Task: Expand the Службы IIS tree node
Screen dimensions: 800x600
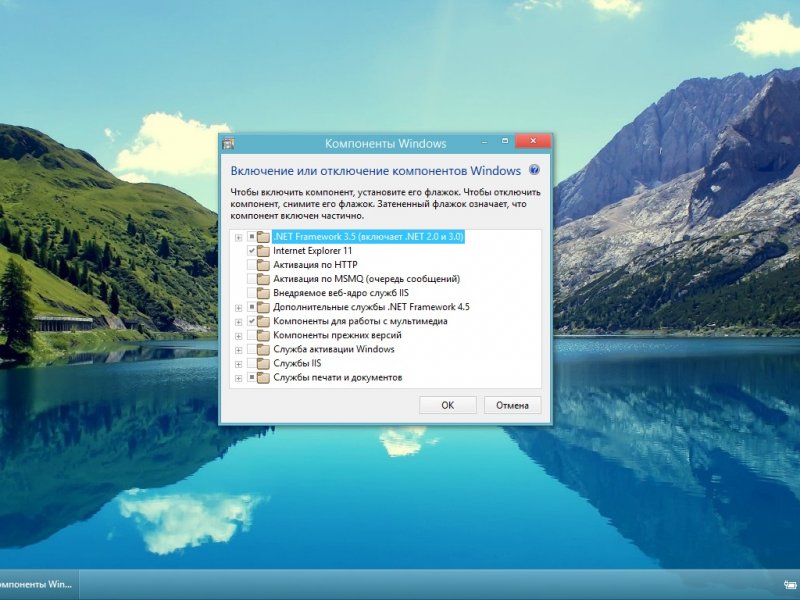Action: coord(238,364)
